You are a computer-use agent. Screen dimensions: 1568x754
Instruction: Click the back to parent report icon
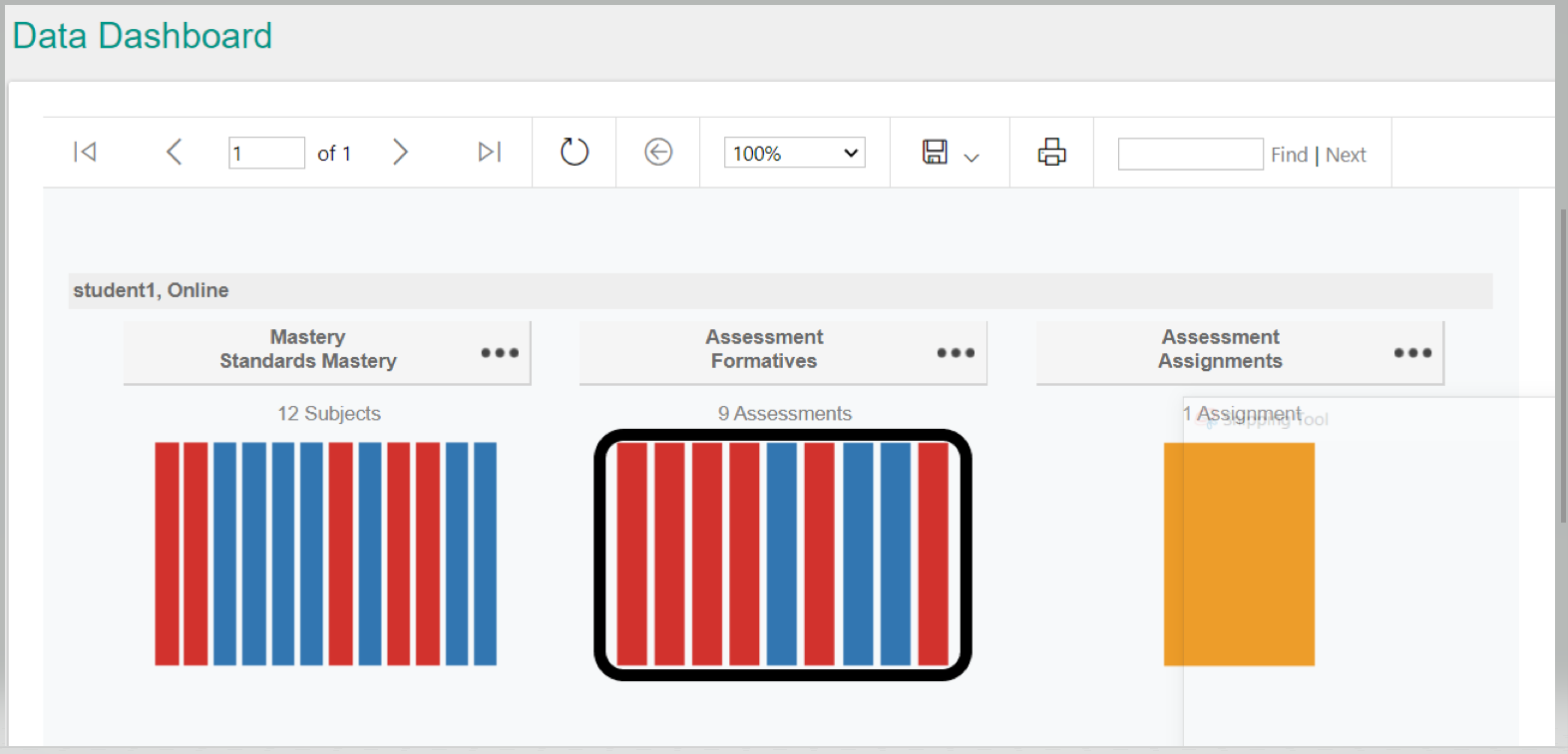click(658, 153)
